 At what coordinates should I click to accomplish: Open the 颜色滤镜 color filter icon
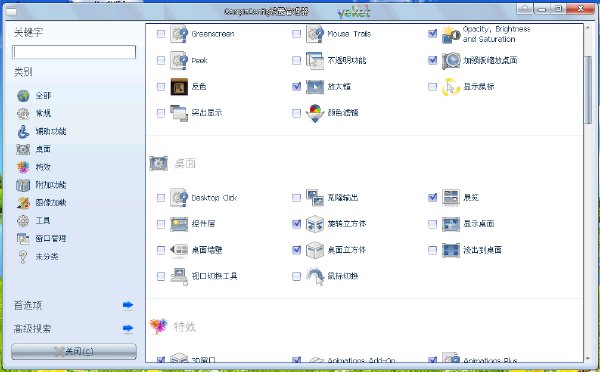click(x=315, y=113)
